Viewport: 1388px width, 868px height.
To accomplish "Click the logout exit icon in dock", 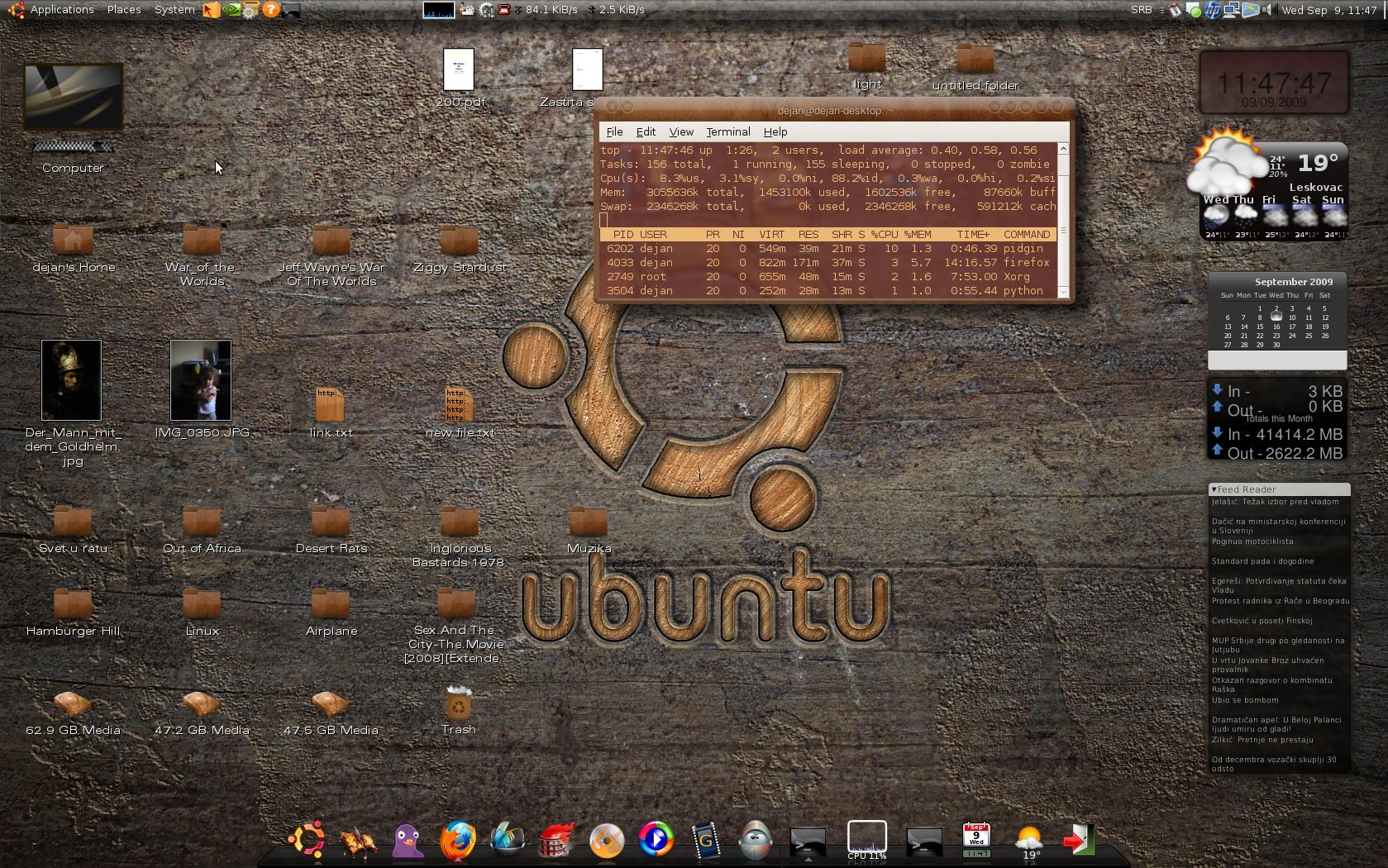I will coord(1078,841).
